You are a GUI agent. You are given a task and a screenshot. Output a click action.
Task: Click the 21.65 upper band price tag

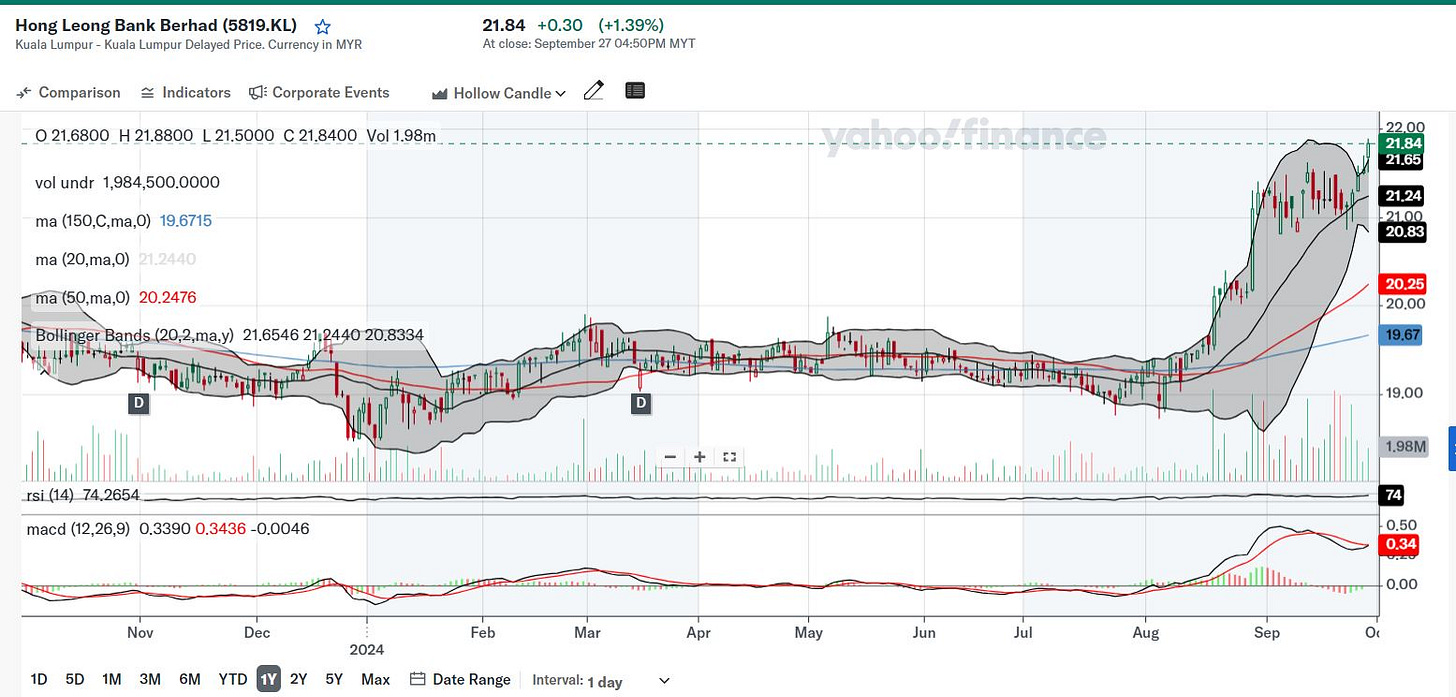(1400, 160)
